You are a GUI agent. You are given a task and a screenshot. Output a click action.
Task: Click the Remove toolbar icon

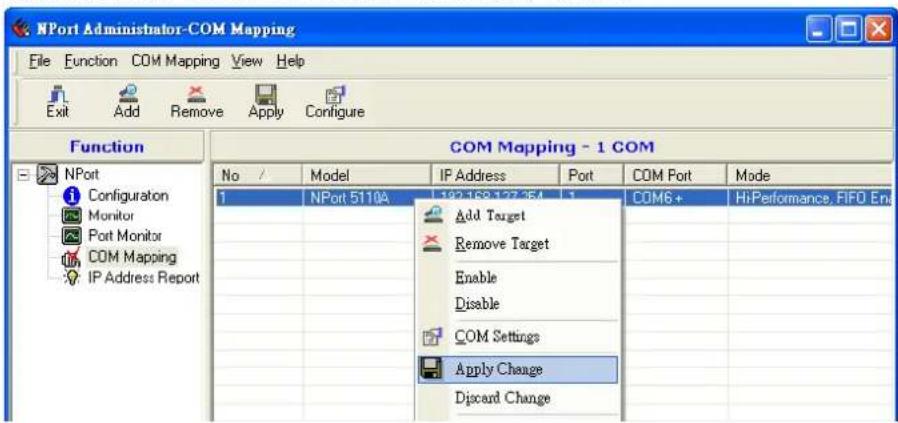point(196,94)
